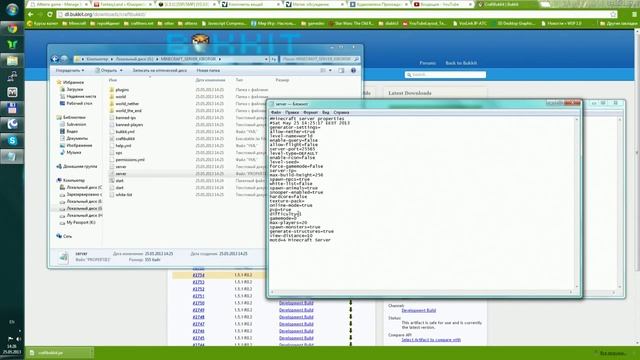
Task: Open the Explorer folder icon on taskbar
Action: tap(12, 61)
